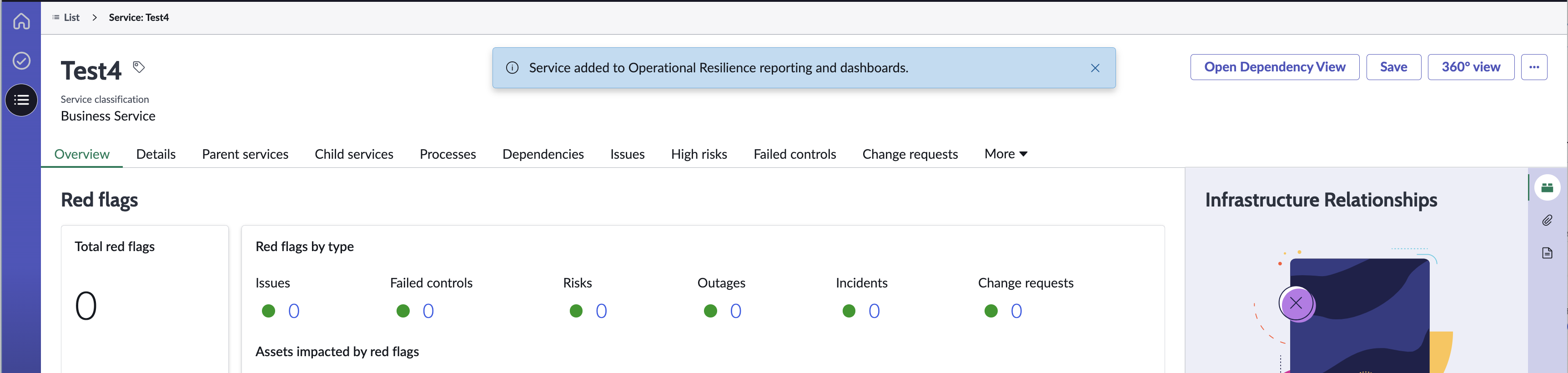This screenshot has width=1568, height=373.
Task: Open the Change requests tab
Action: pos(910,154)
